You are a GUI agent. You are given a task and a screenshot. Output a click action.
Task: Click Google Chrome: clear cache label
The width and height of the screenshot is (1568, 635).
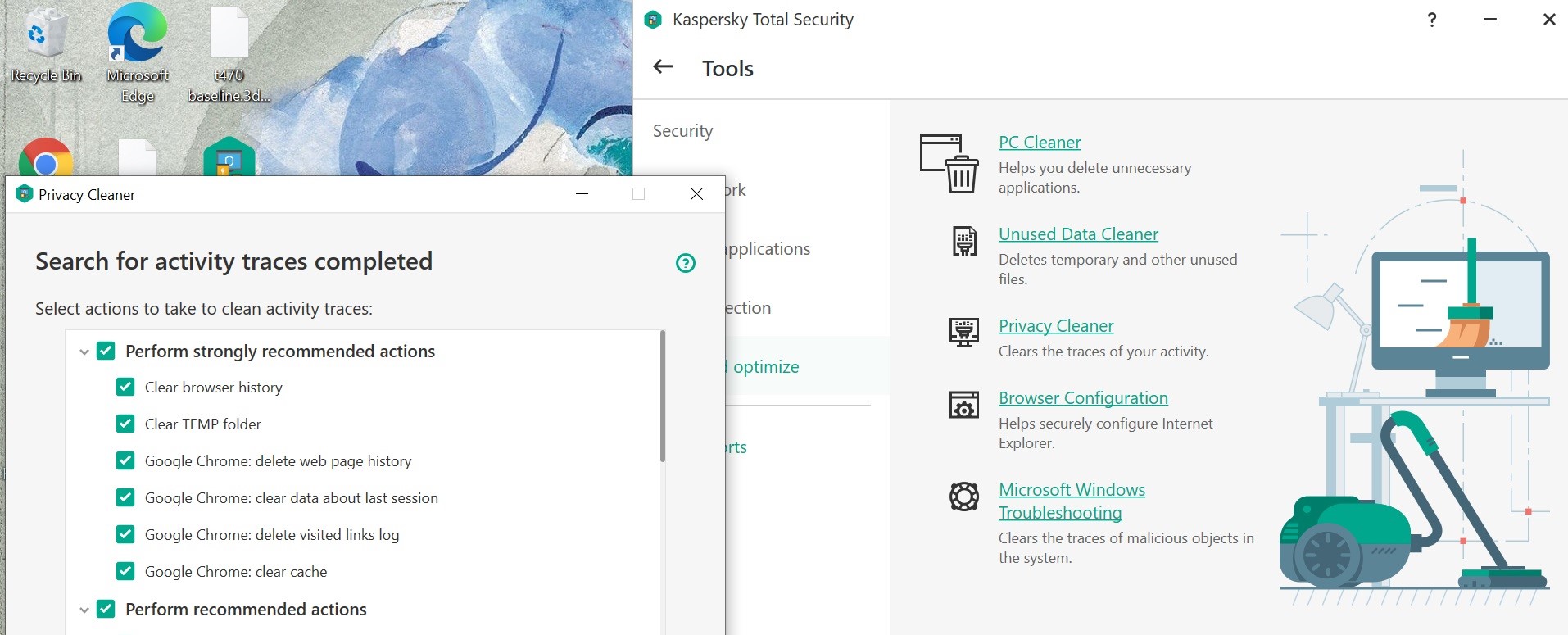coord(236,571)
